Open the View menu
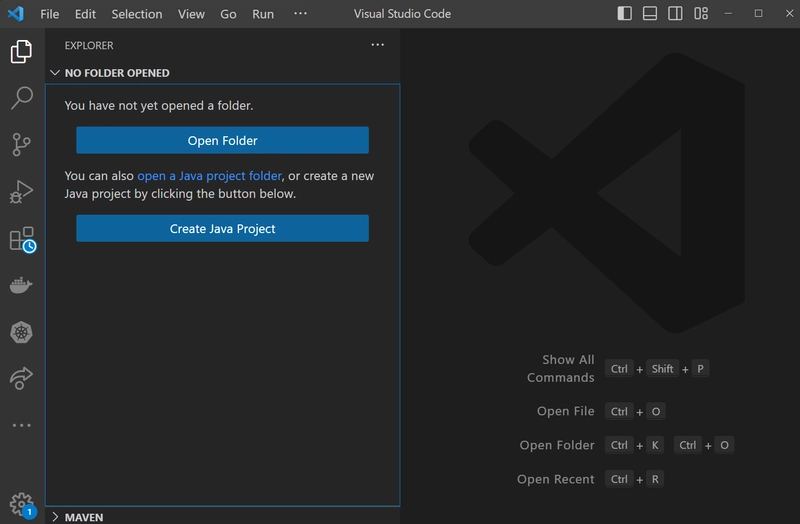The height and width of the screenshot is (524, 800). click(191, 14)
